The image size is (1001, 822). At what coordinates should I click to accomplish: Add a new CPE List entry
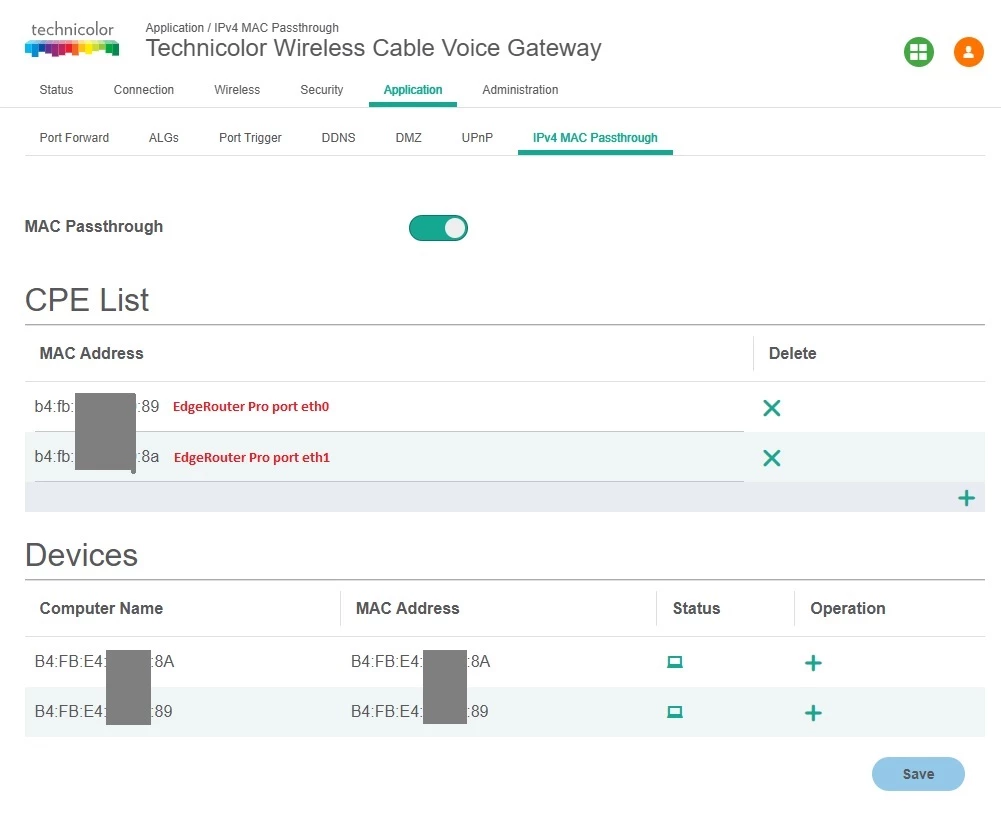tap(966, 498)
